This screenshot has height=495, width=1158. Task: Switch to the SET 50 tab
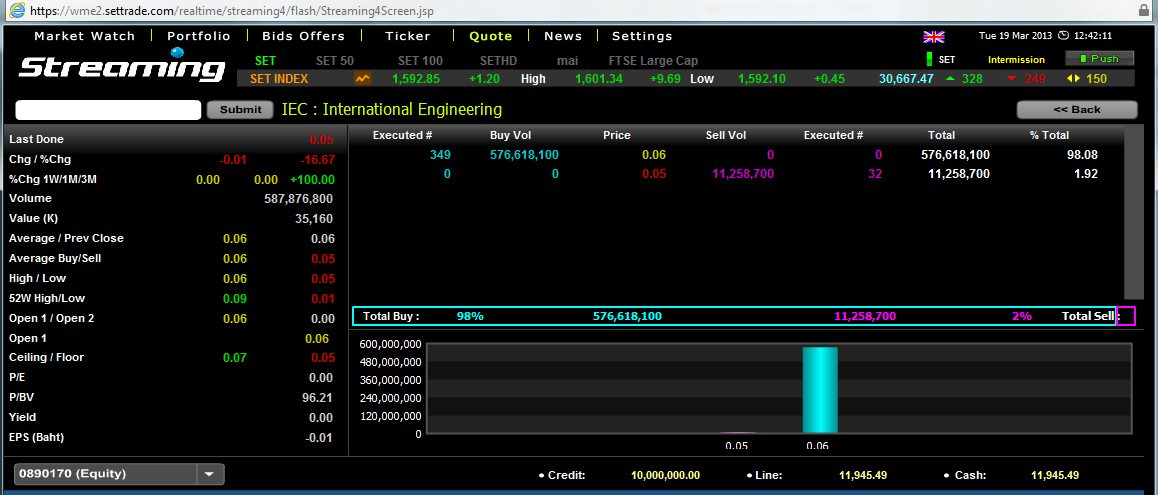click(x=335, y=61)
